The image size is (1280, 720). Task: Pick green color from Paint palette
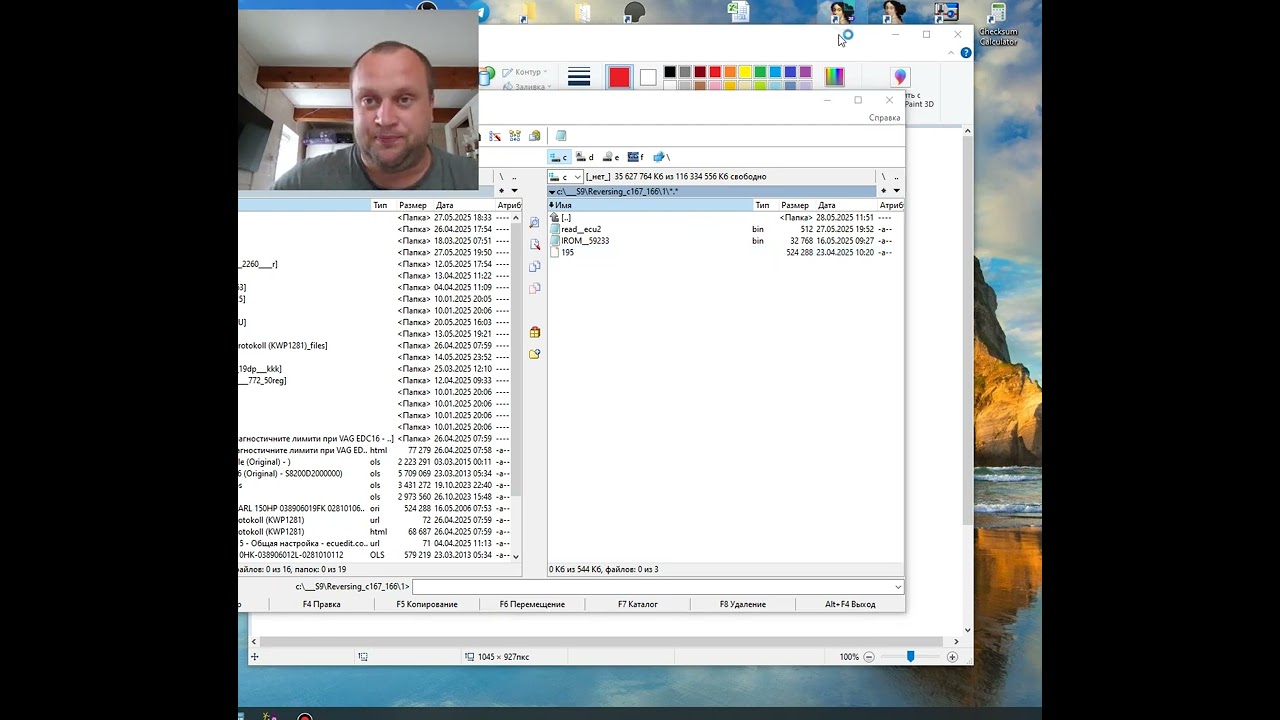point(760,72)
